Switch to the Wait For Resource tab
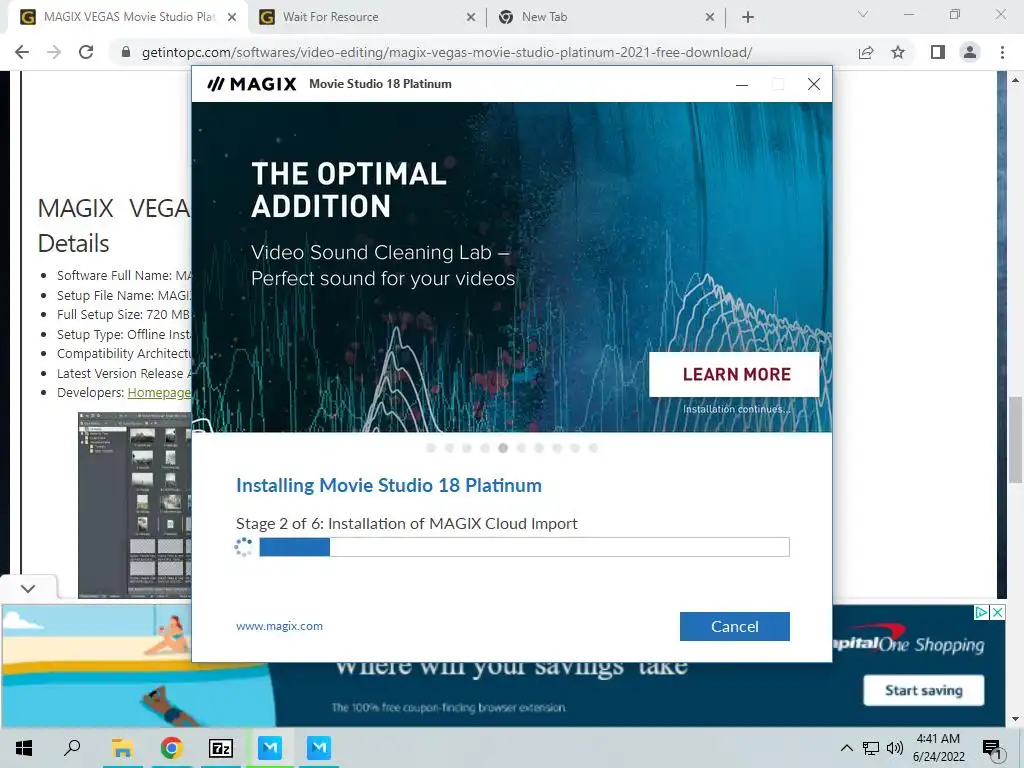This screenshot has height=768, width=1024. coord(366,17)
